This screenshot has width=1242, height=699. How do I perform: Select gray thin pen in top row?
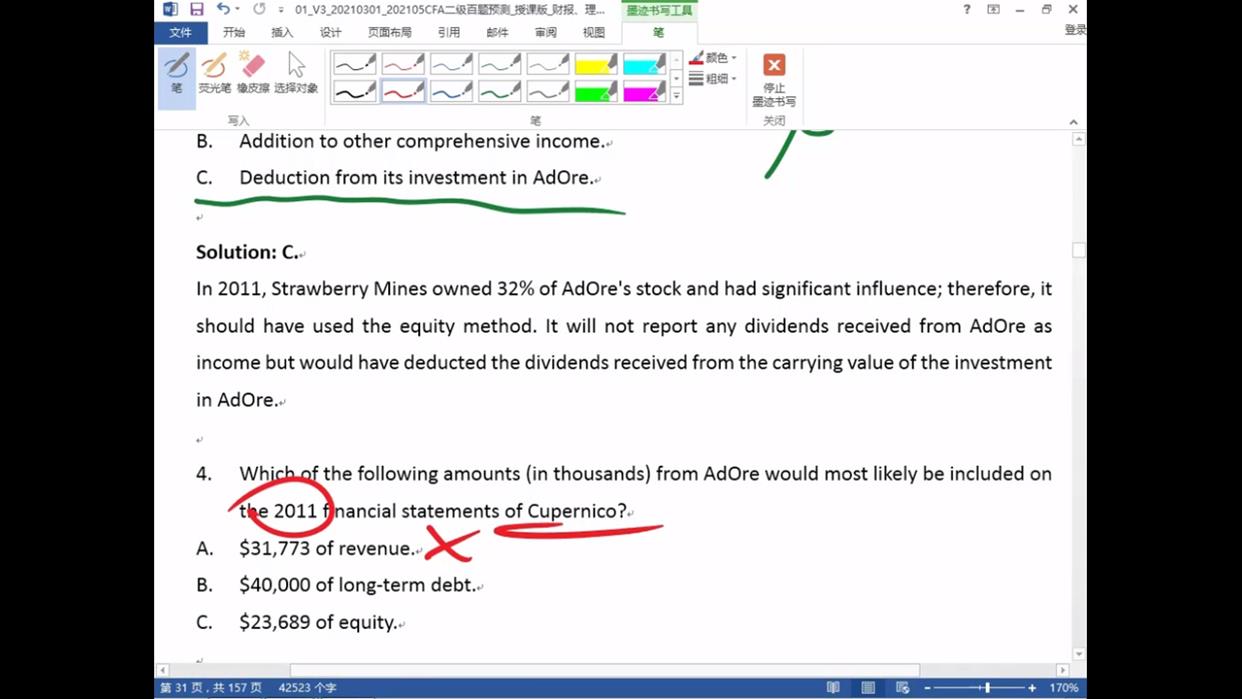(x=547, y=65)
